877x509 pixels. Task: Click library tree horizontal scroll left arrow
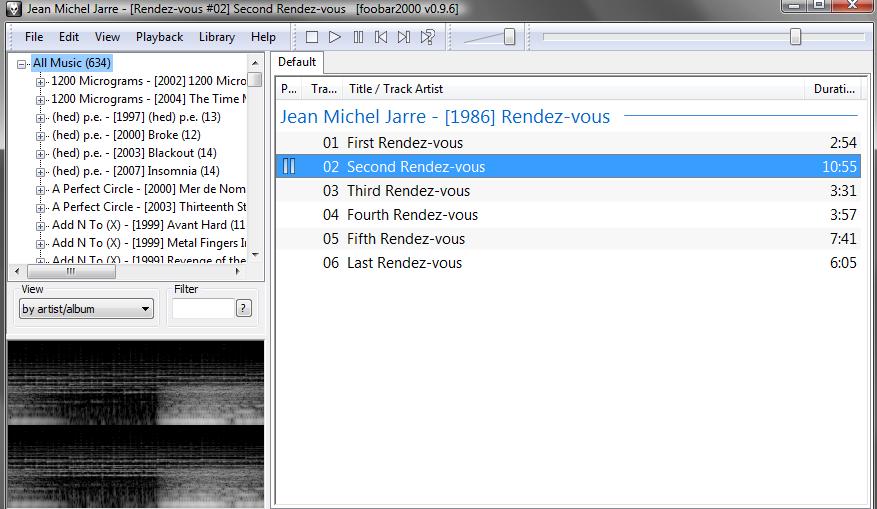click(17, 271)
